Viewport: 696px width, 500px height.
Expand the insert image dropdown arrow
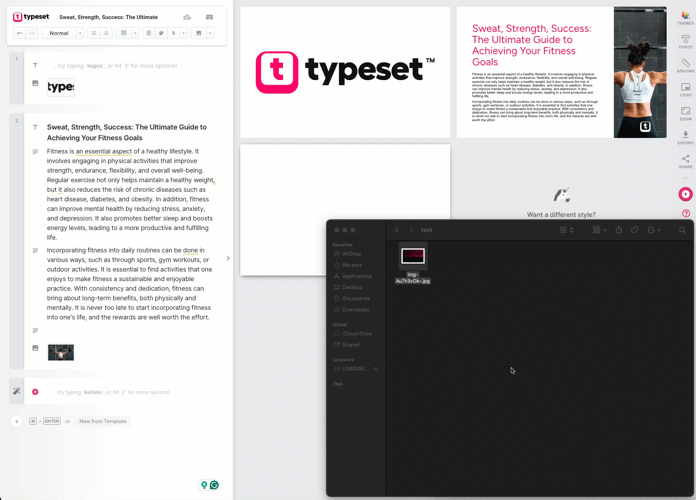point(210,33)
